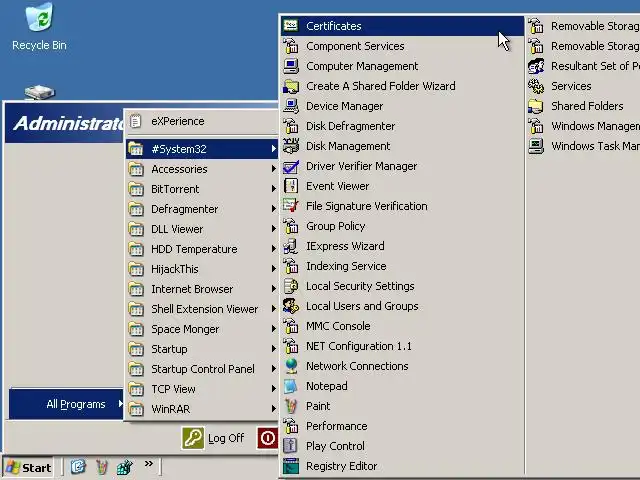Click the Network Connections globe icon
Screen dimensions: 640x480
(291, 366)
